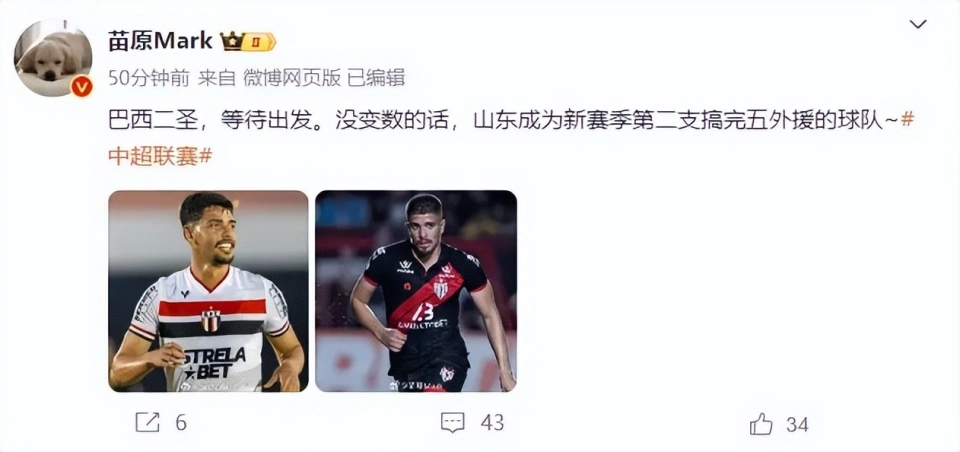Click the 微博网页版 source link
The width and height of the screenshot is (960, 452).
tap(292, 78)
